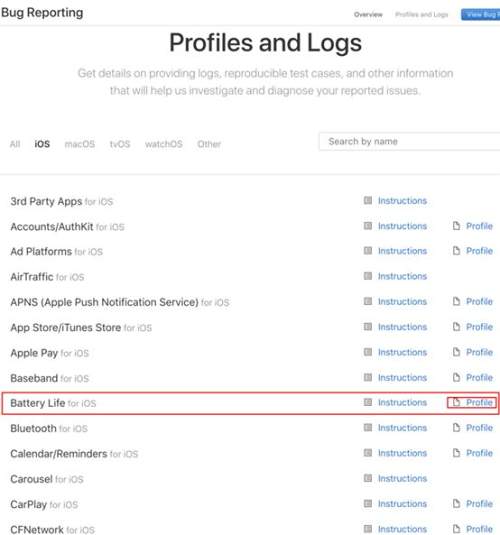The height and width of the screenshot is (535, 500).
Task: Click the Profile document icon for Bluetooth
Action: [x=456, y=428]
